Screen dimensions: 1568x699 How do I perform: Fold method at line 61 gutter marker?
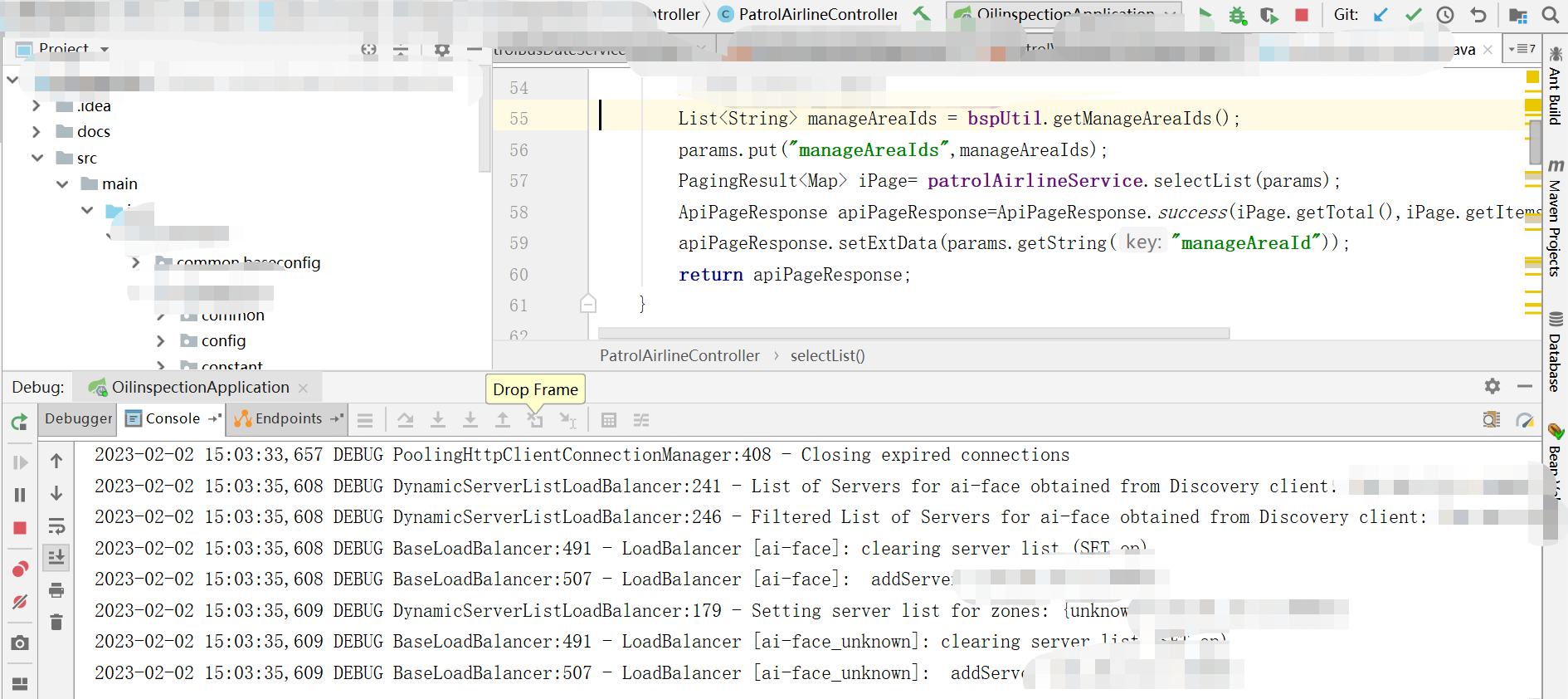pyautogui.click(x=588, y=304)
